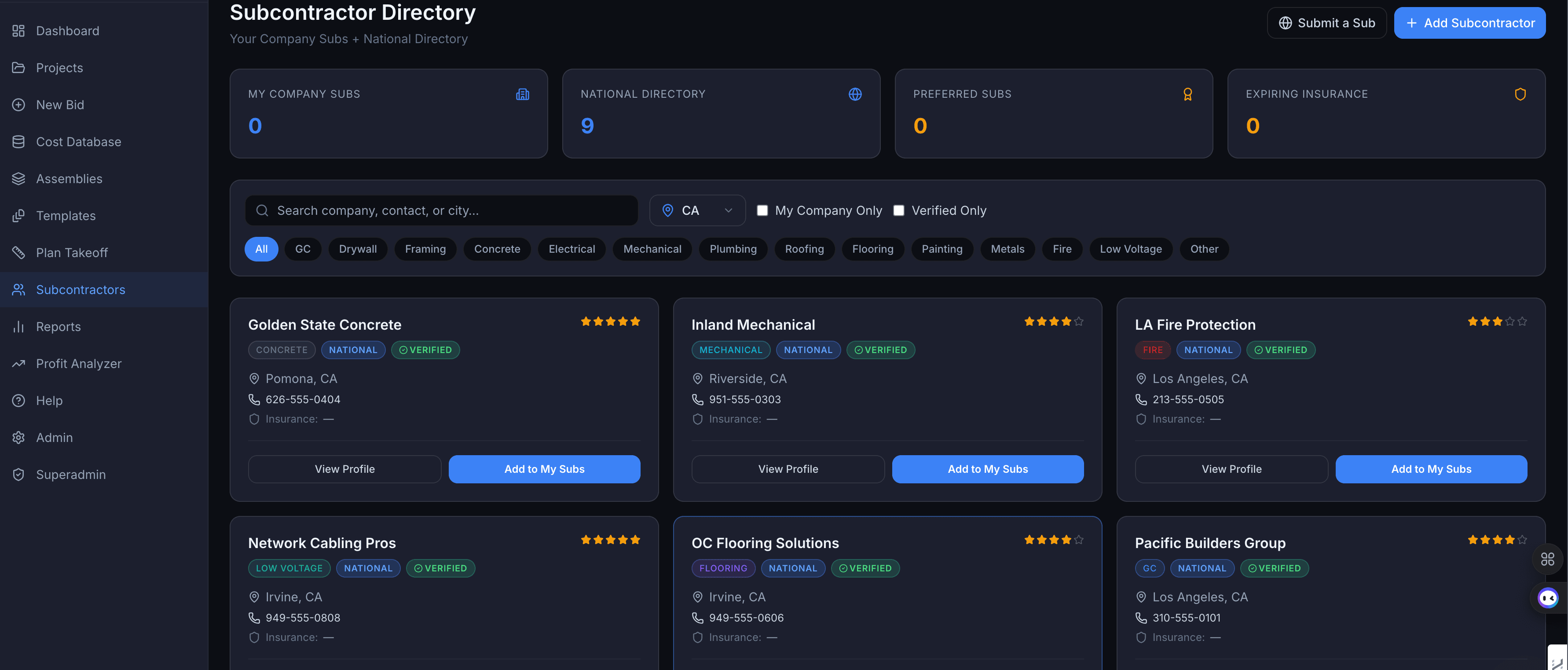Image resolution: width=1568 pixels, height=670 pixels.
Task: Click the Profit Analyzer trend icon
Action: (x=18, y=364)
